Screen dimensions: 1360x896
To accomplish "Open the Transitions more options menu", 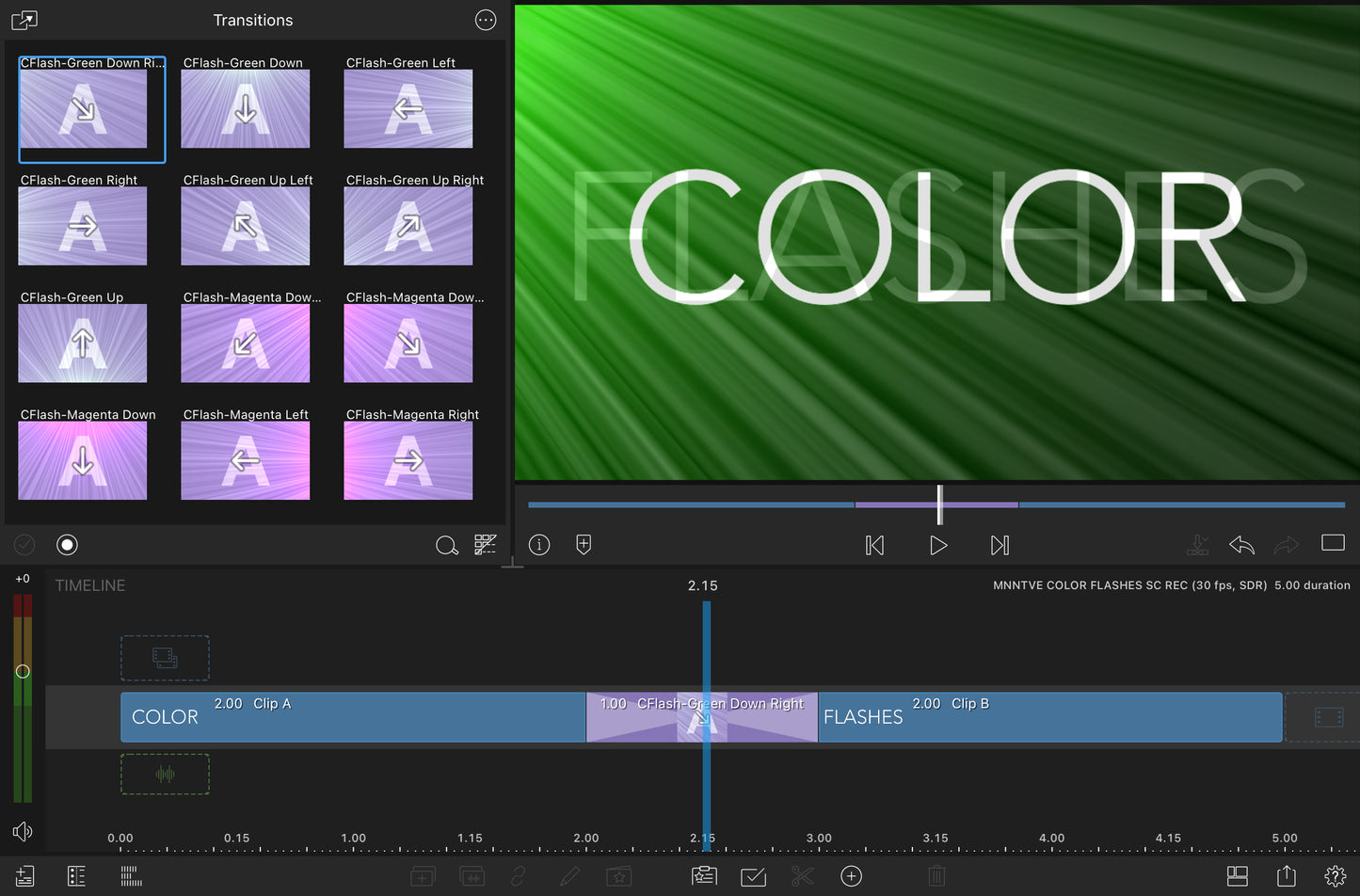I will point(486,20).
